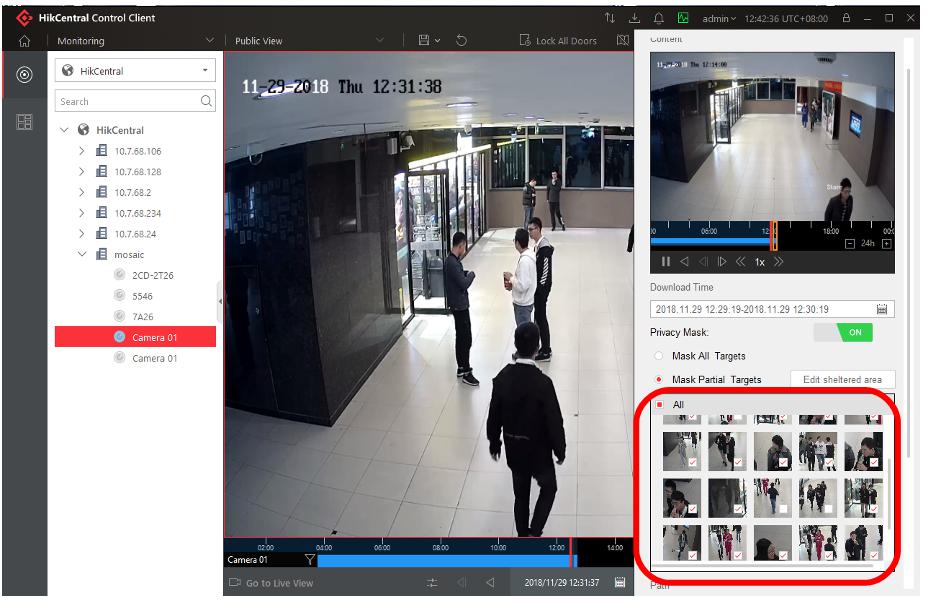
Task: Click the green system health monitor icon
Action: pos(683,18)
